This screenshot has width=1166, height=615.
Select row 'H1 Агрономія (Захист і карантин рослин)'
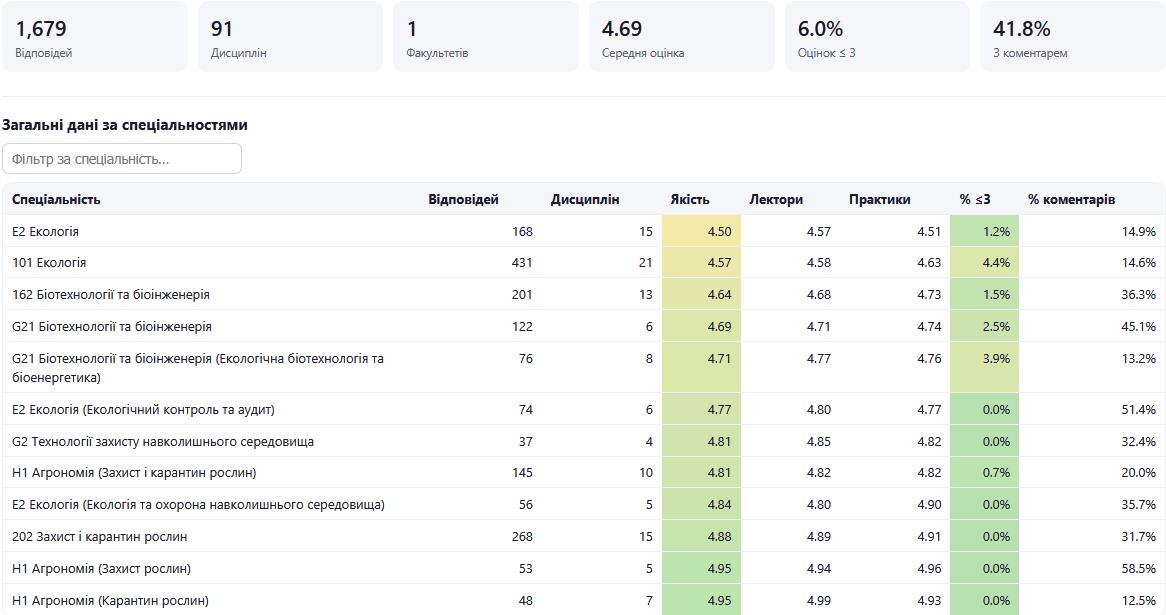tap(583, 472)
